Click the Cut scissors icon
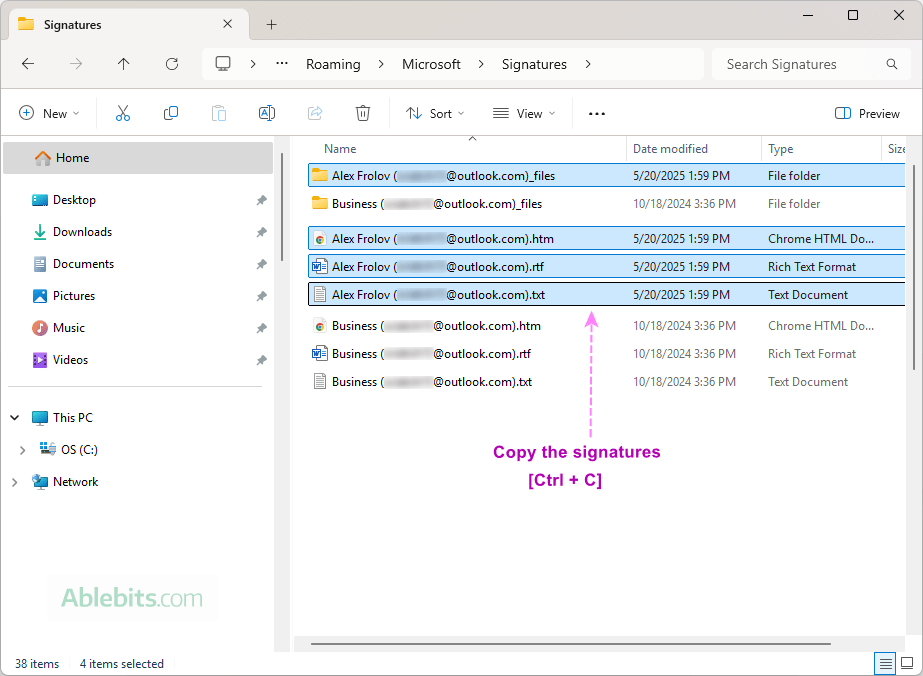Screen dimensions: 923x676 123,113
